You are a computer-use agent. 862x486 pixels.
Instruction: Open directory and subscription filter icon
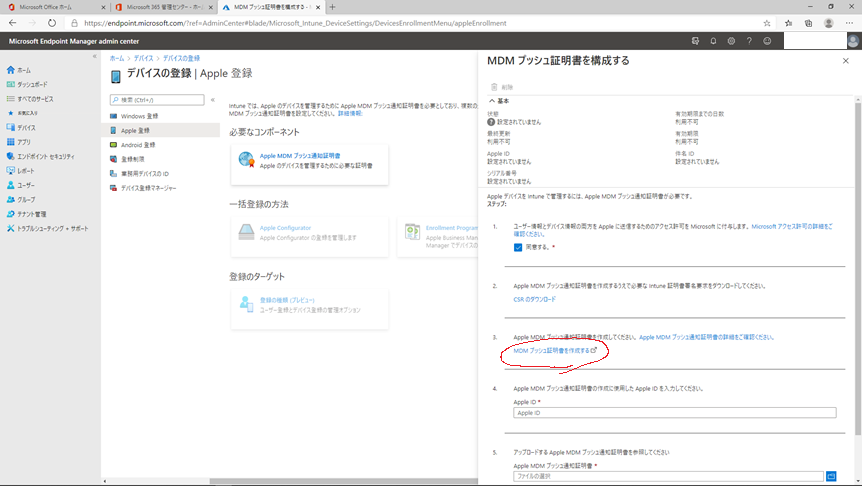[x=695, y=41]
